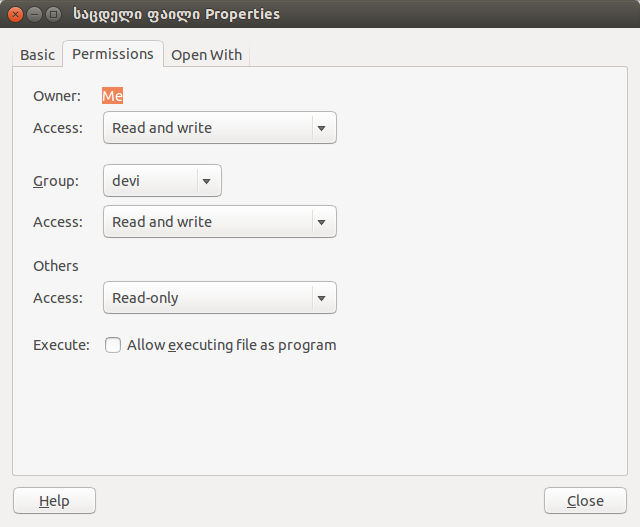The width and height of the screenshot is (640, 527).
Task: Click the highlighted owner name Me
Action: pyautogui.click(x=112, y=96)
